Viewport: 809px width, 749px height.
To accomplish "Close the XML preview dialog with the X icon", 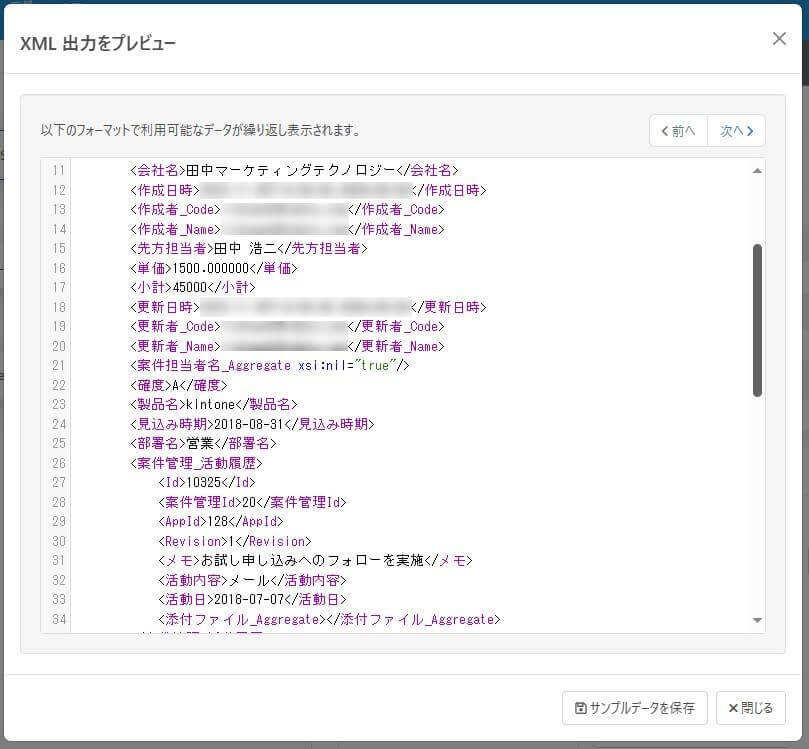I will coord(779,39).
